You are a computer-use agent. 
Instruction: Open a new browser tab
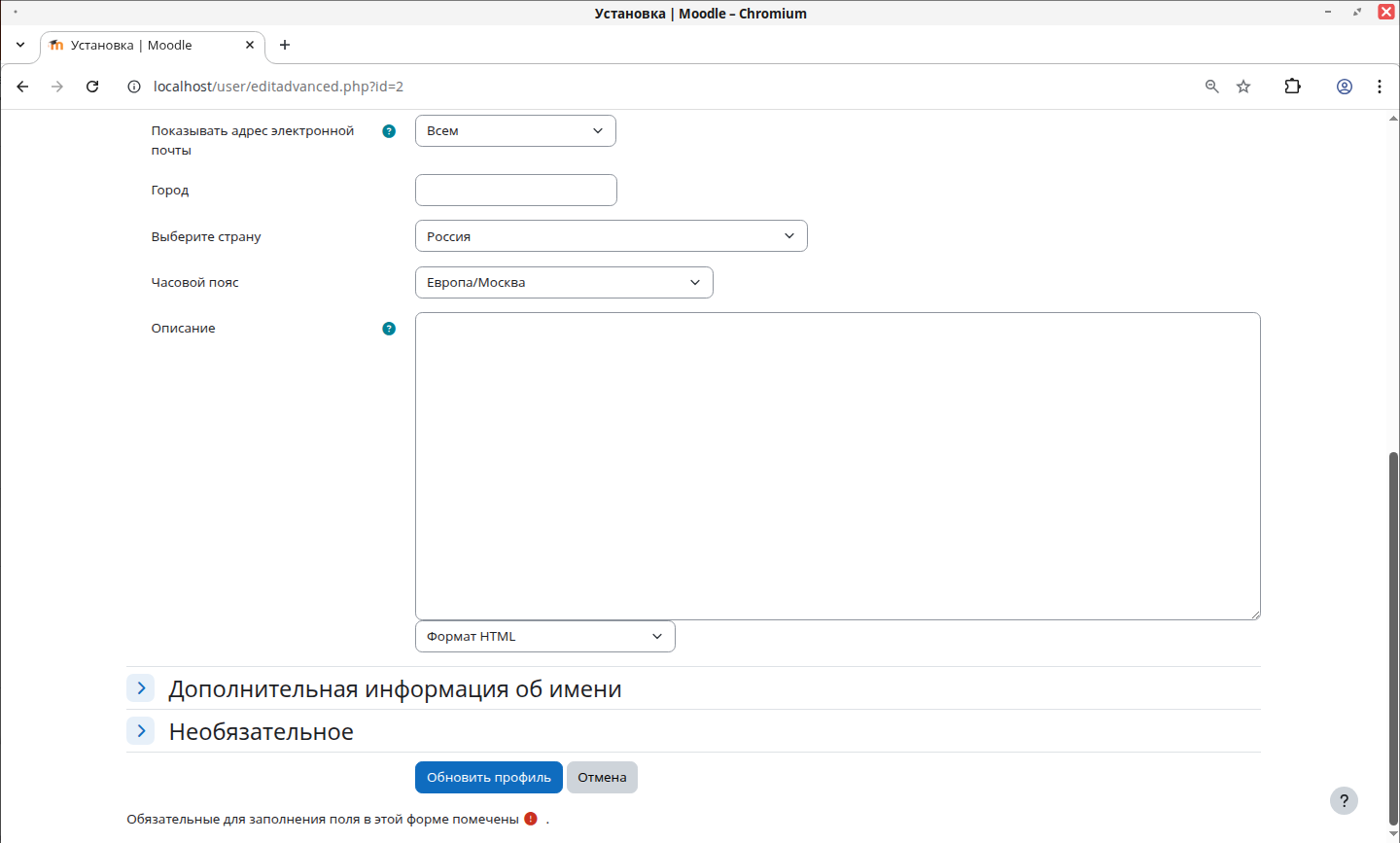pos(285,46)
